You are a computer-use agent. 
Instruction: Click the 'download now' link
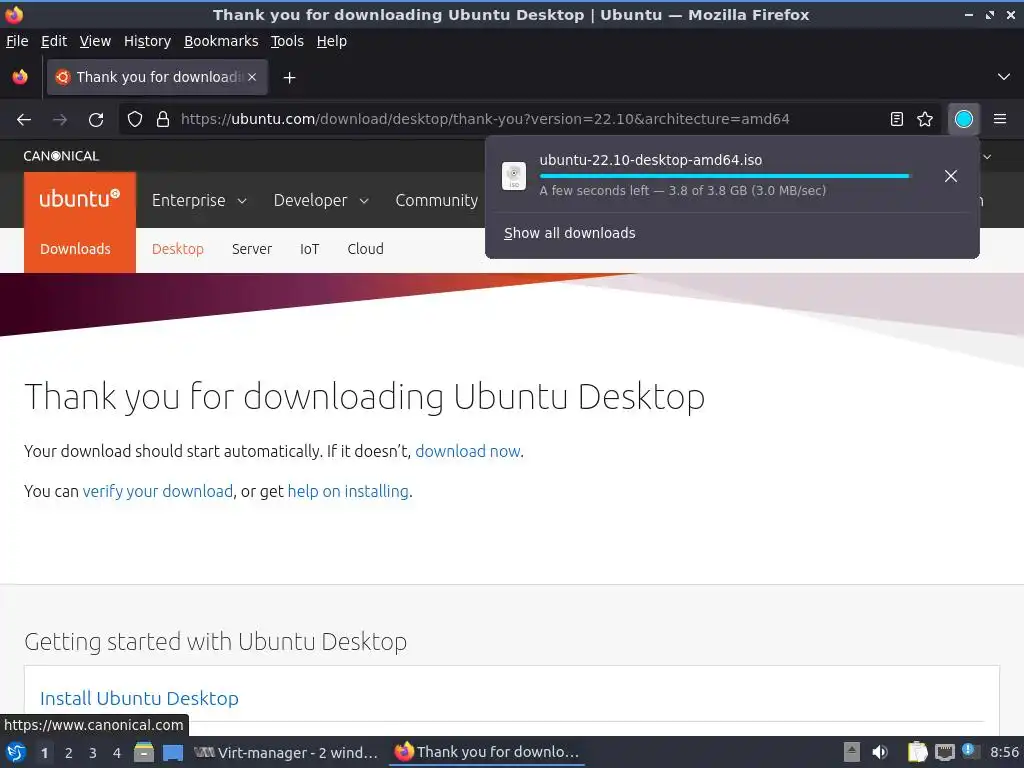[468, 451]
